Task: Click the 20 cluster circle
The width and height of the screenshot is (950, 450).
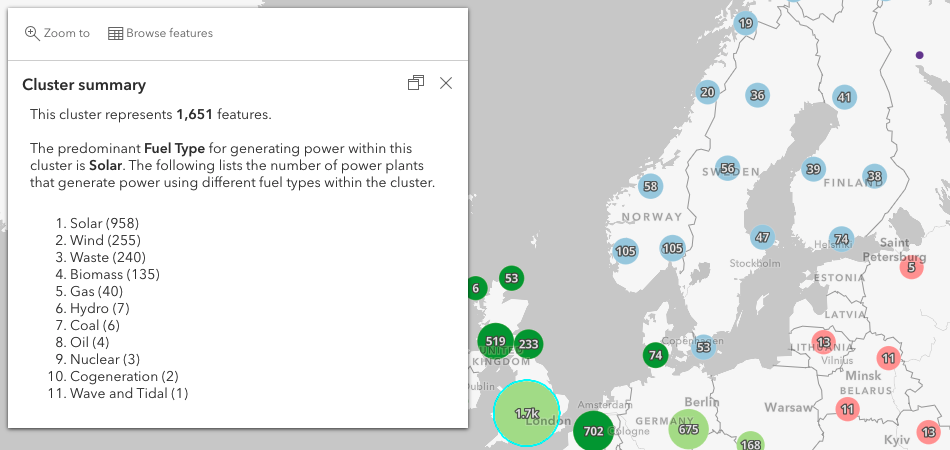Action: 708,93
